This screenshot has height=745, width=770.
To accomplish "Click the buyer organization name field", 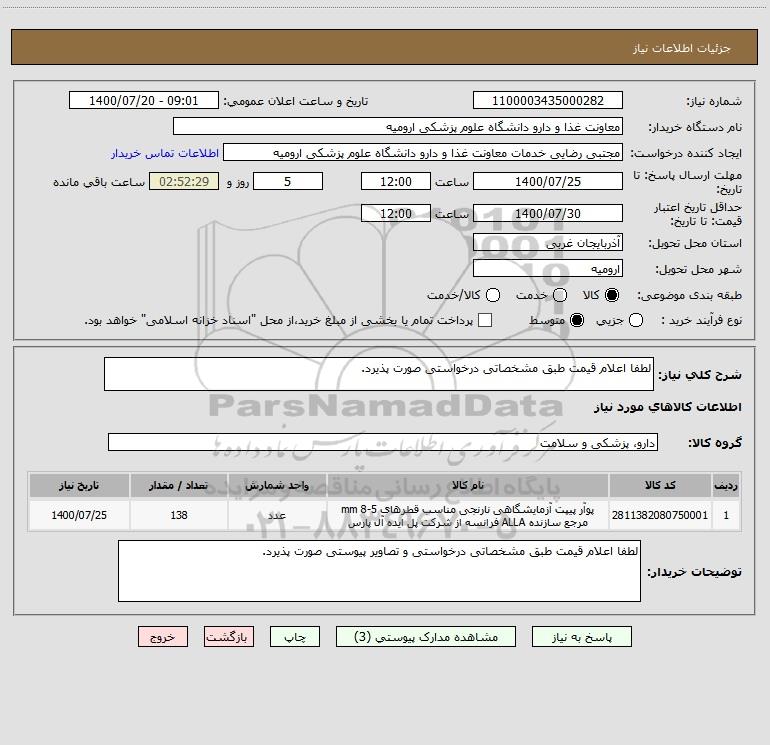I will click(x=398, y=127).
